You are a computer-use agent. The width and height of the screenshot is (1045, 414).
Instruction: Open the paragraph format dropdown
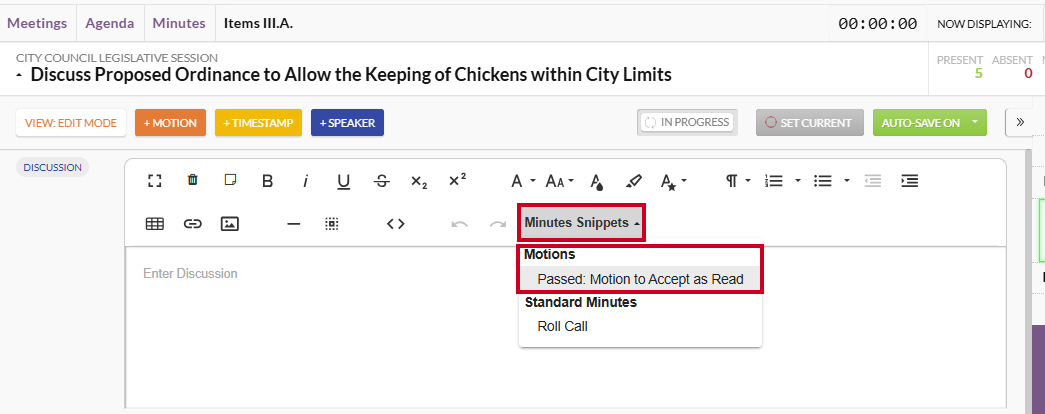click(738, 181)
